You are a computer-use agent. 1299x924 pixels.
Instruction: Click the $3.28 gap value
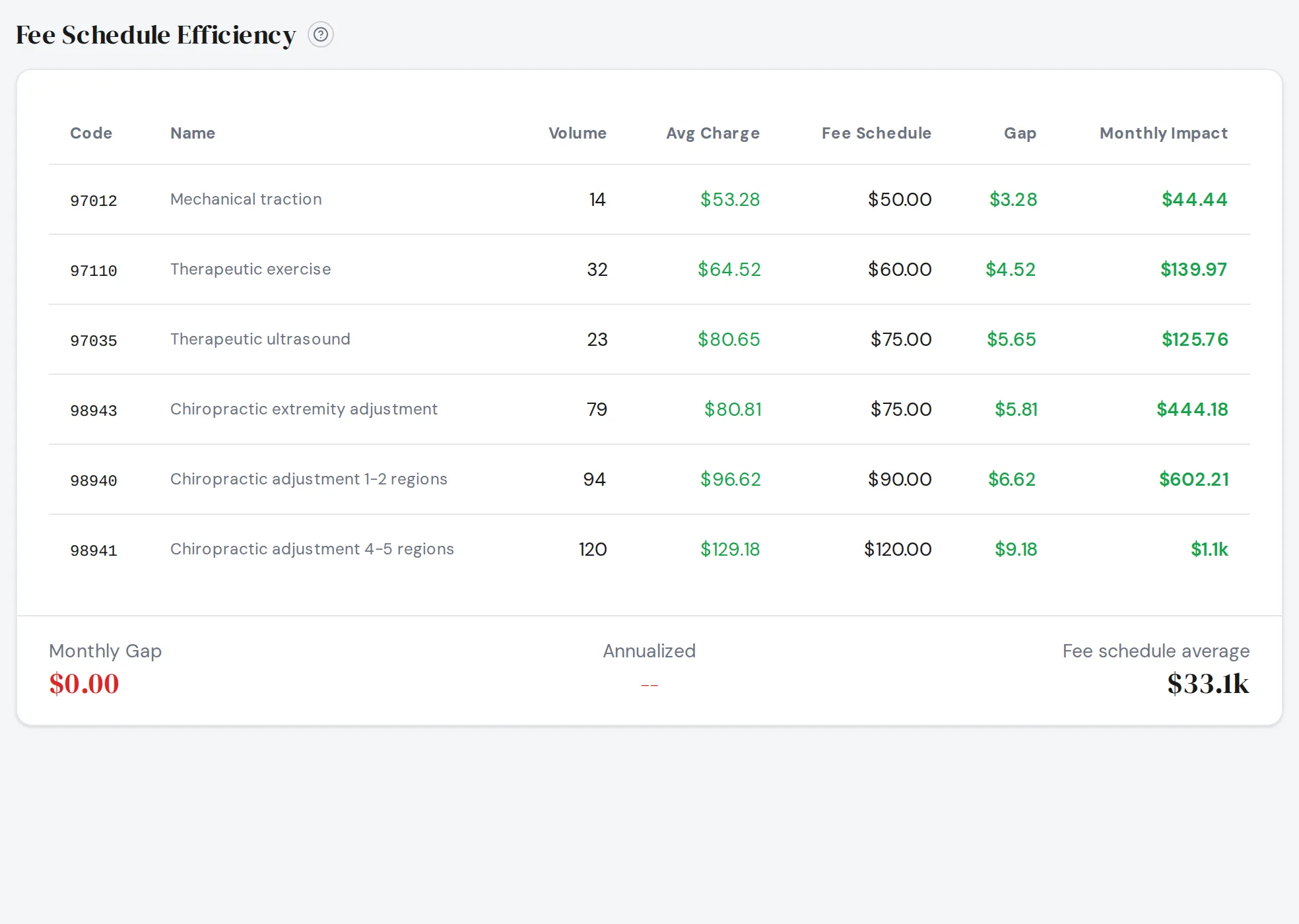tap(1013, 199)
